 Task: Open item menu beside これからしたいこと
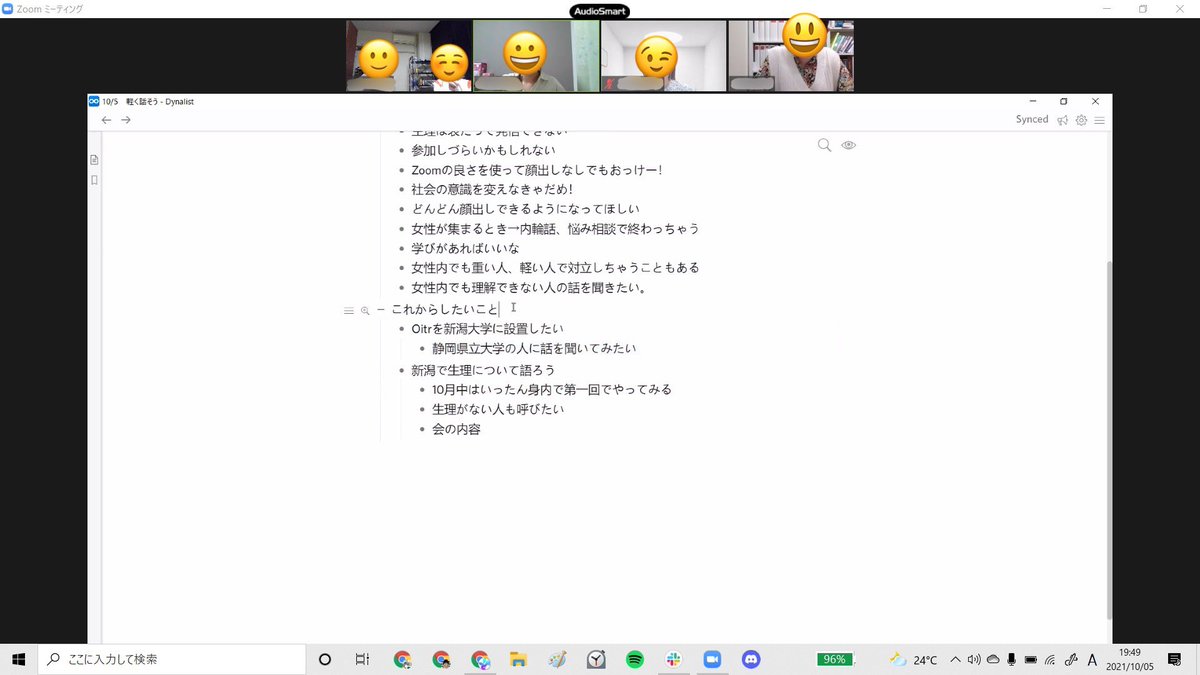(349, 311)
